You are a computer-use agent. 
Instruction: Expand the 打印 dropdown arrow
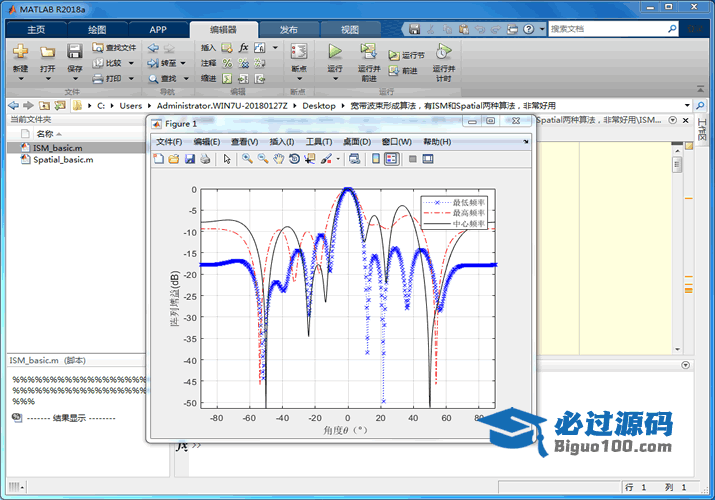pyautogui.click(x=131, y=78)
